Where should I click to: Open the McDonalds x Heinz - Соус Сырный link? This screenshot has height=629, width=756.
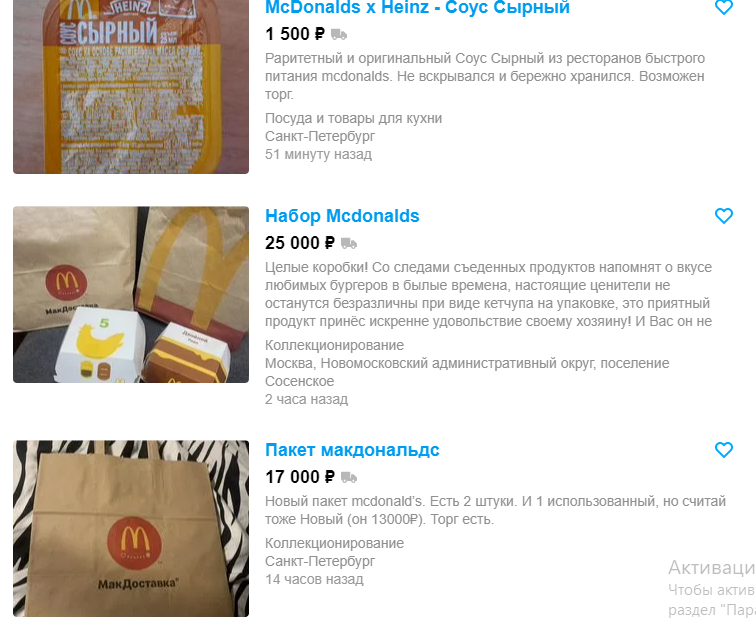pos(417,8)
